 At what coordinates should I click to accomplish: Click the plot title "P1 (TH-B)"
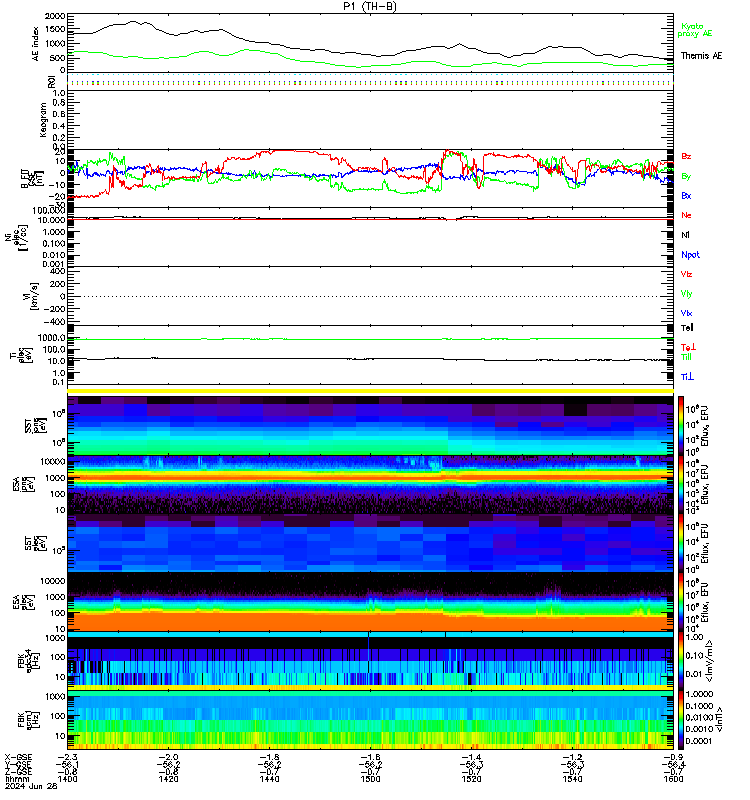(x=369, y=6)
